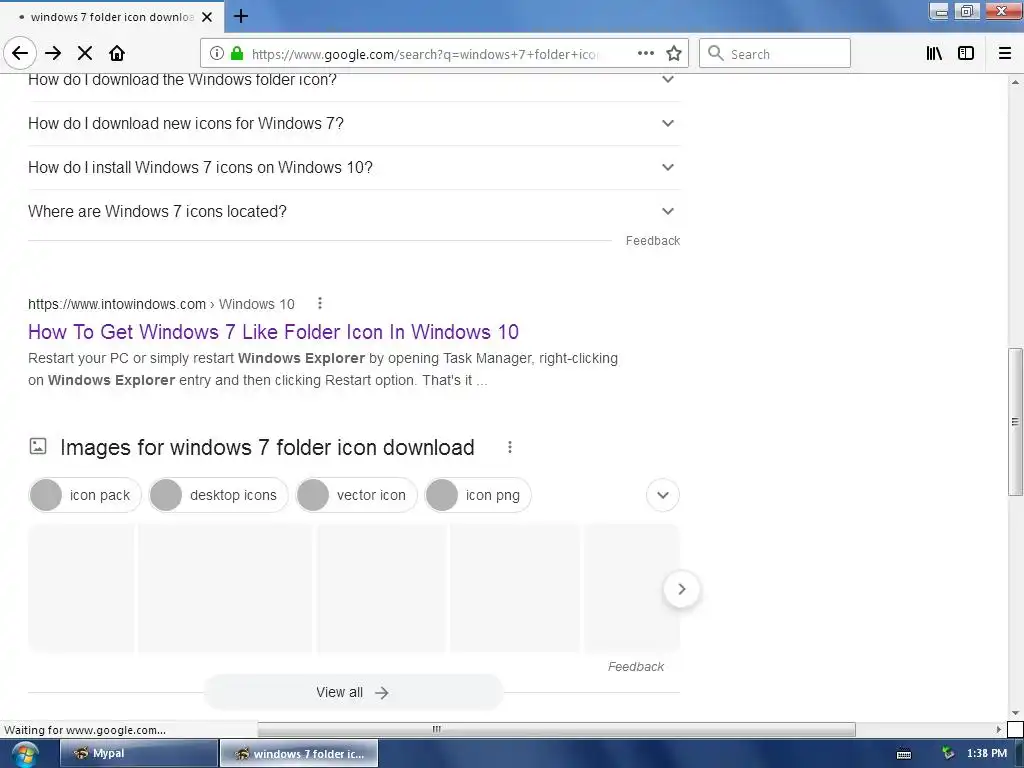Expand 'How do I download new icons for Windows 7?'
The width and height of the screenshot is (1024, 768).
(x=354, y=123)
